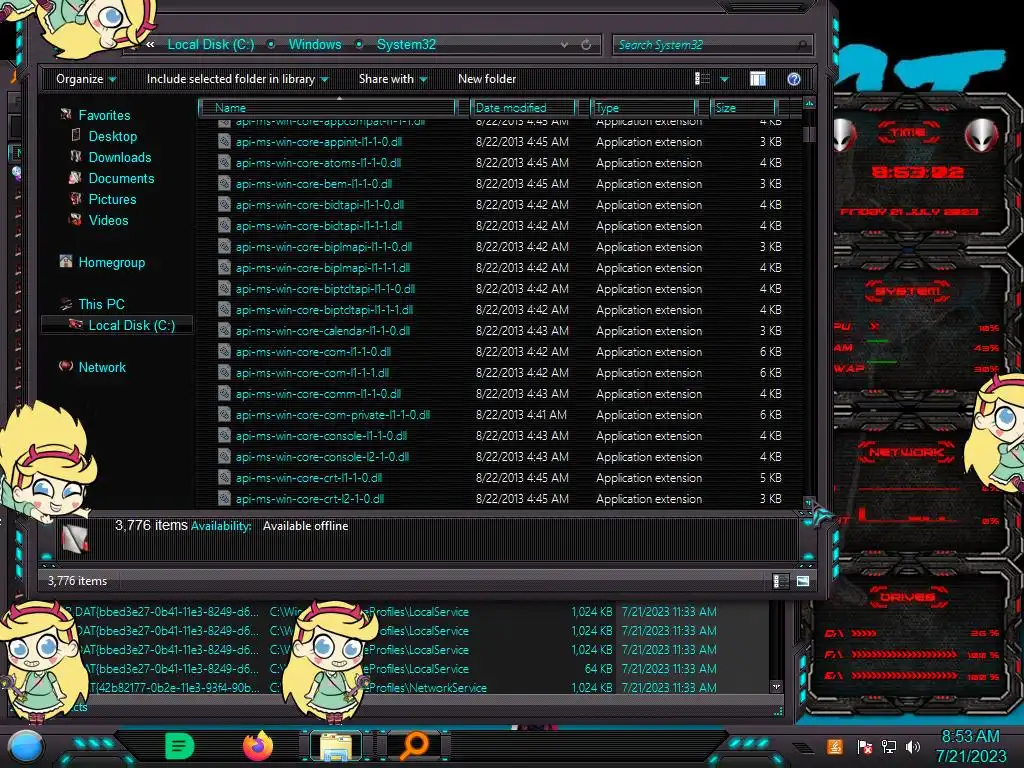
Task: Open Desktop in the navigation pane
Action: 112,136
